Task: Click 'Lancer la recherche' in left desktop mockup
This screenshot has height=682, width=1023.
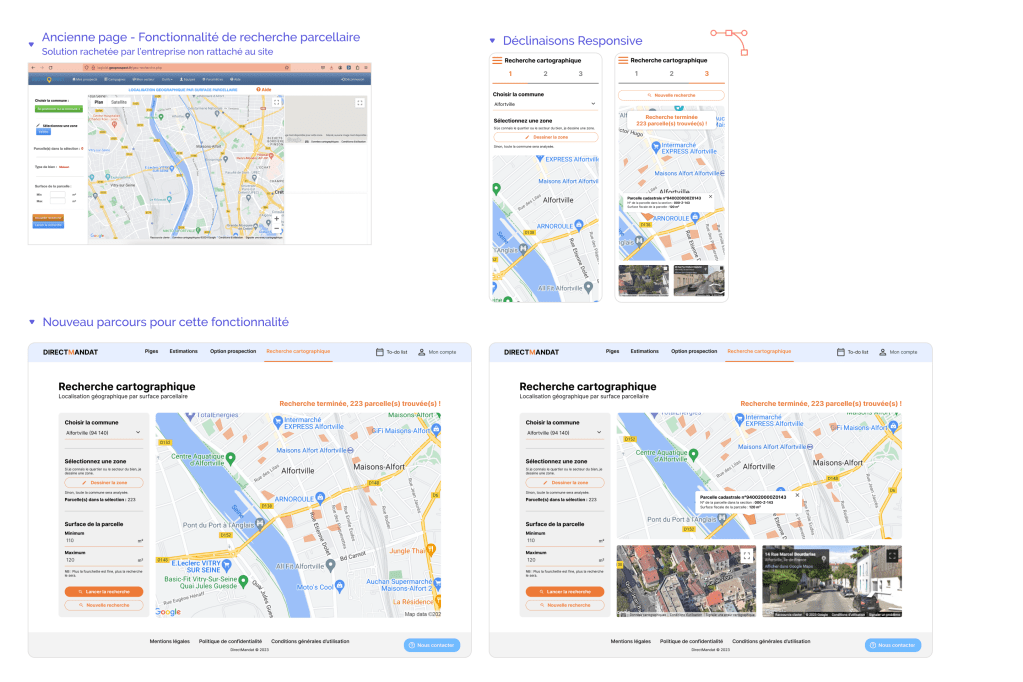Action: tap(104, 592)
